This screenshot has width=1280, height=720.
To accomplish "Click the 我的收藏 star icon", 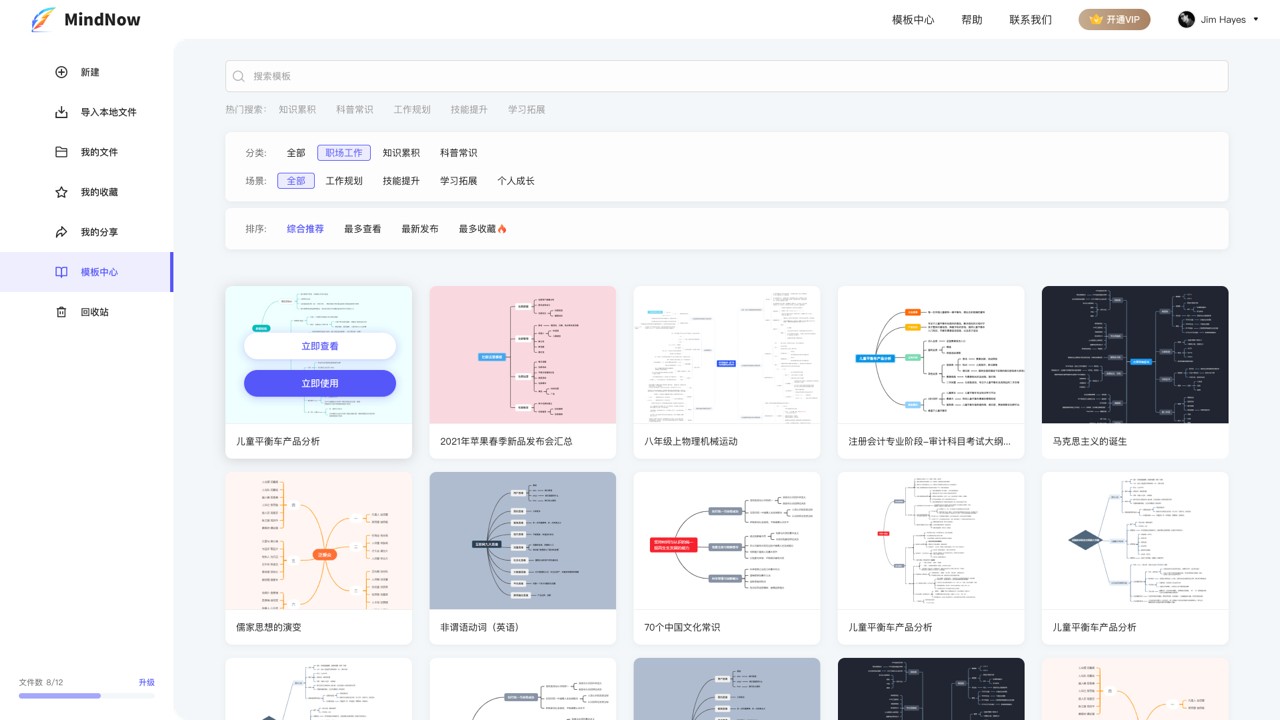I will point(61,192).
